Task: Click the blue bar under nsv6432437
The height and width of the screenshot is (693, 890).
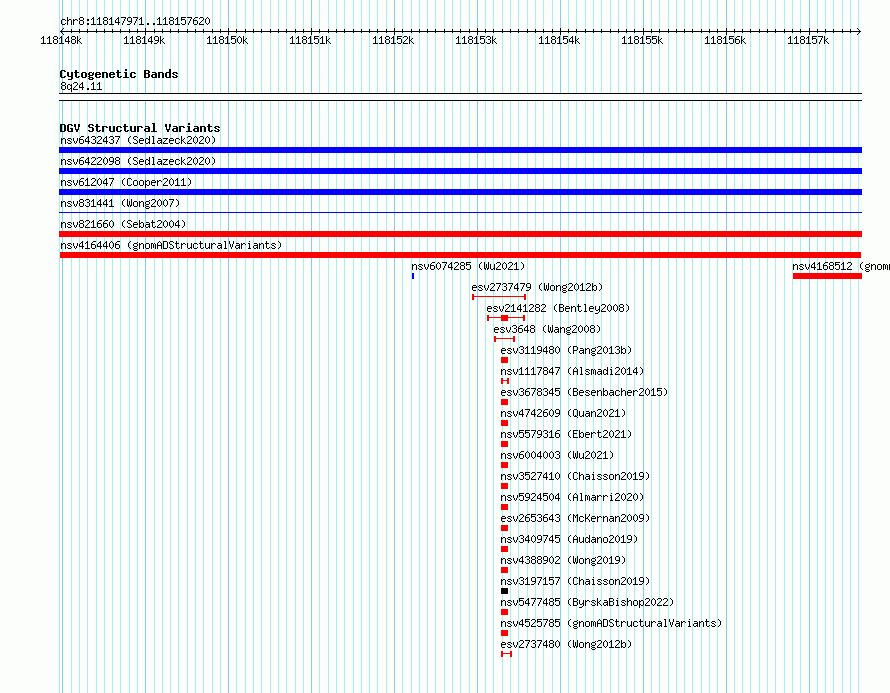Action: (460, 150)
